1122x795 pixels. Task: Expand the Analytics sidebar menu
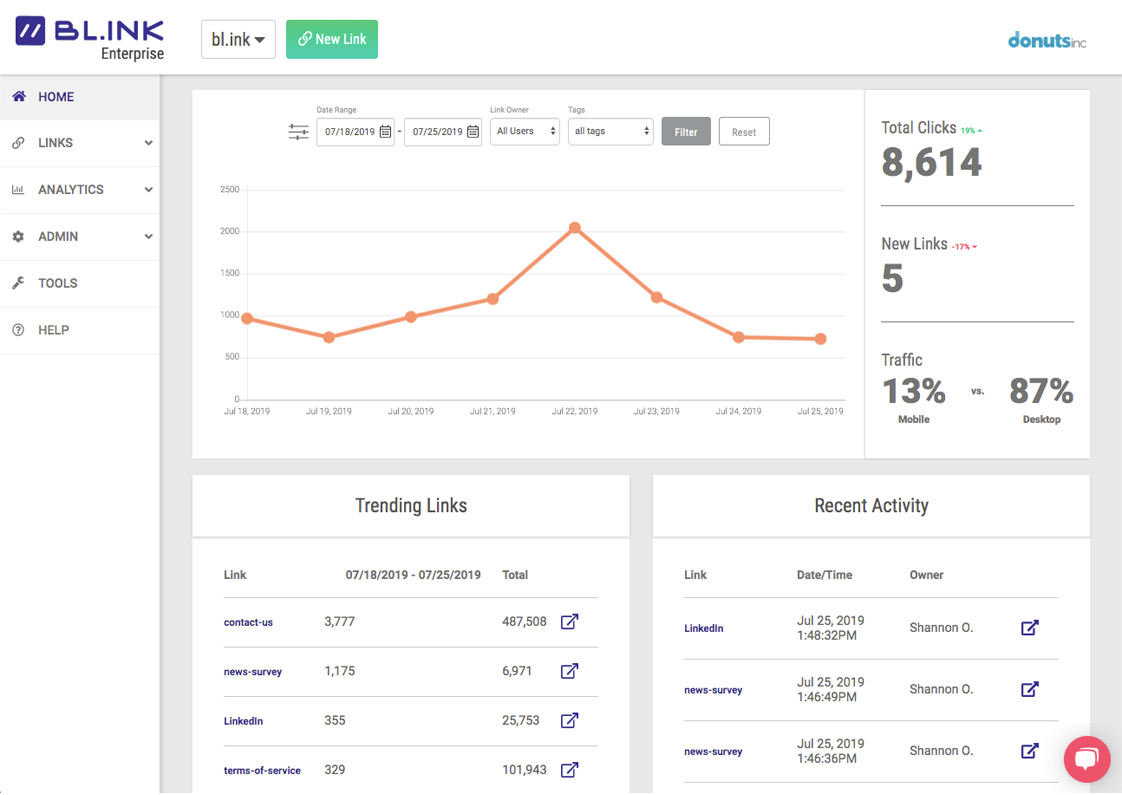[x=80, y=190]
